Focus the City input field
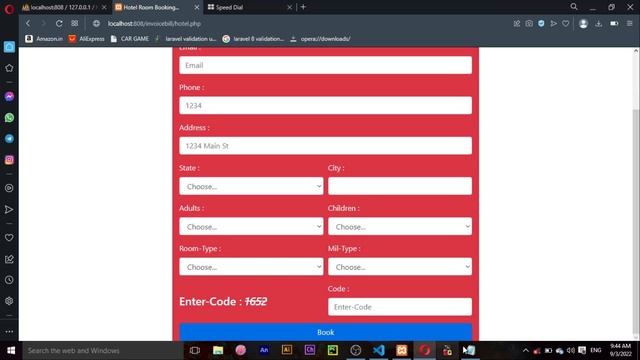The height and width of the screenshot is (360, 640). (x=400, y=186)
